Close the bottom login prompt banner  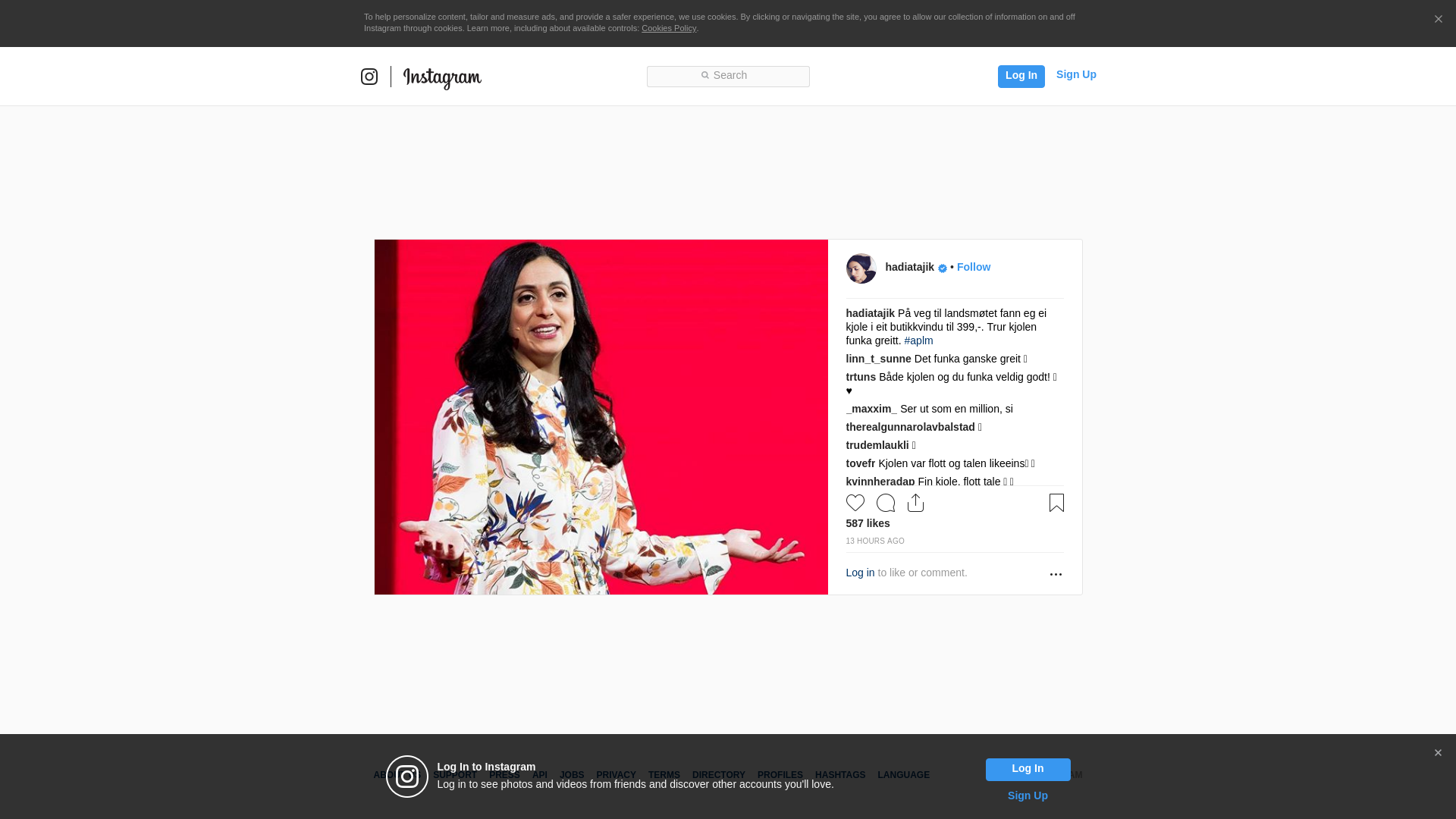click(1438, 753)
